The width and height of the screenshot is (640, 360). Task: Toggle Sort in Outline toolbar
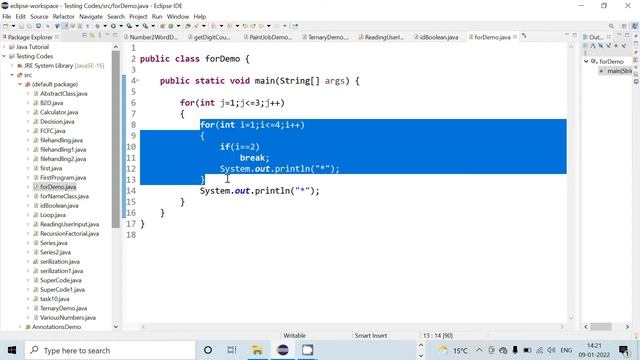(x=593, y=45)
